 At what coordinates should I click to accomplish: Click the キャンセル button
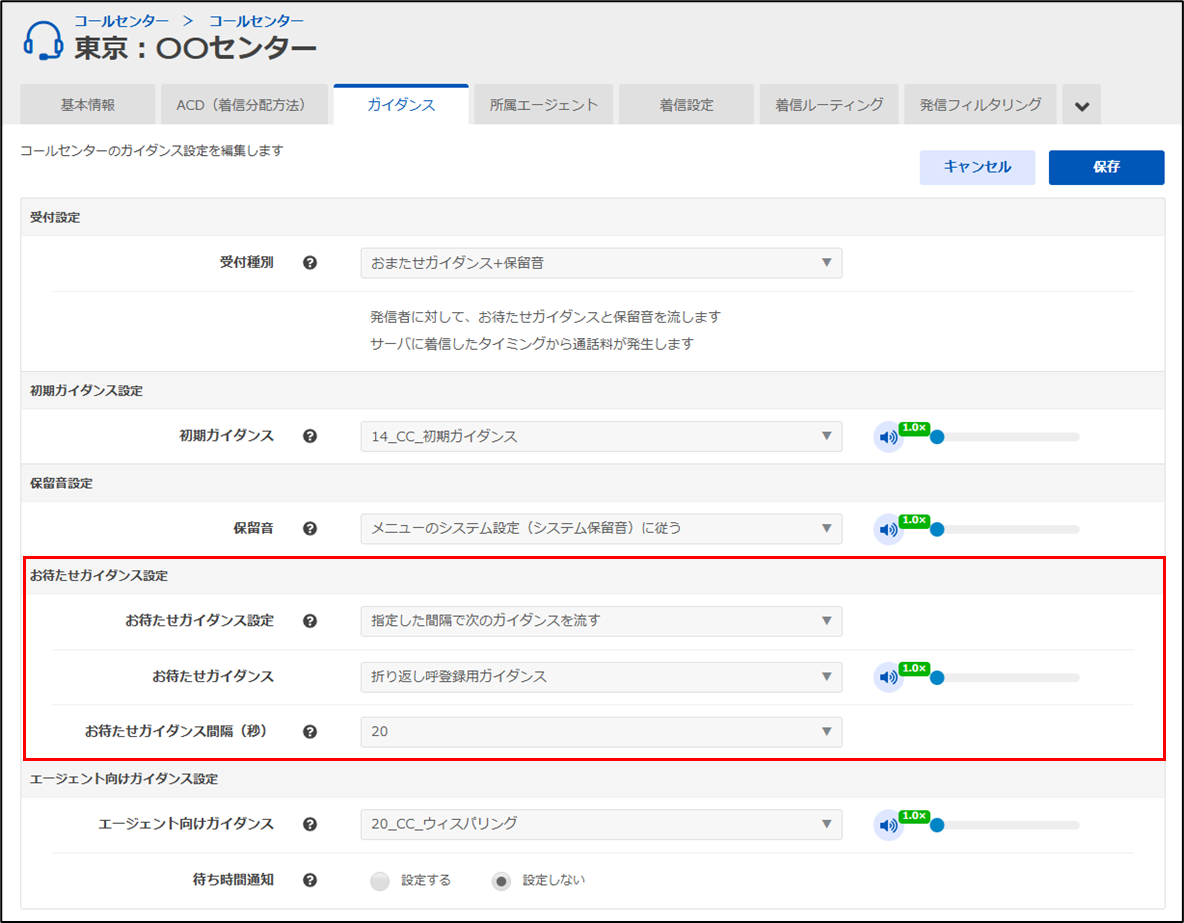(x=977, y=168)
